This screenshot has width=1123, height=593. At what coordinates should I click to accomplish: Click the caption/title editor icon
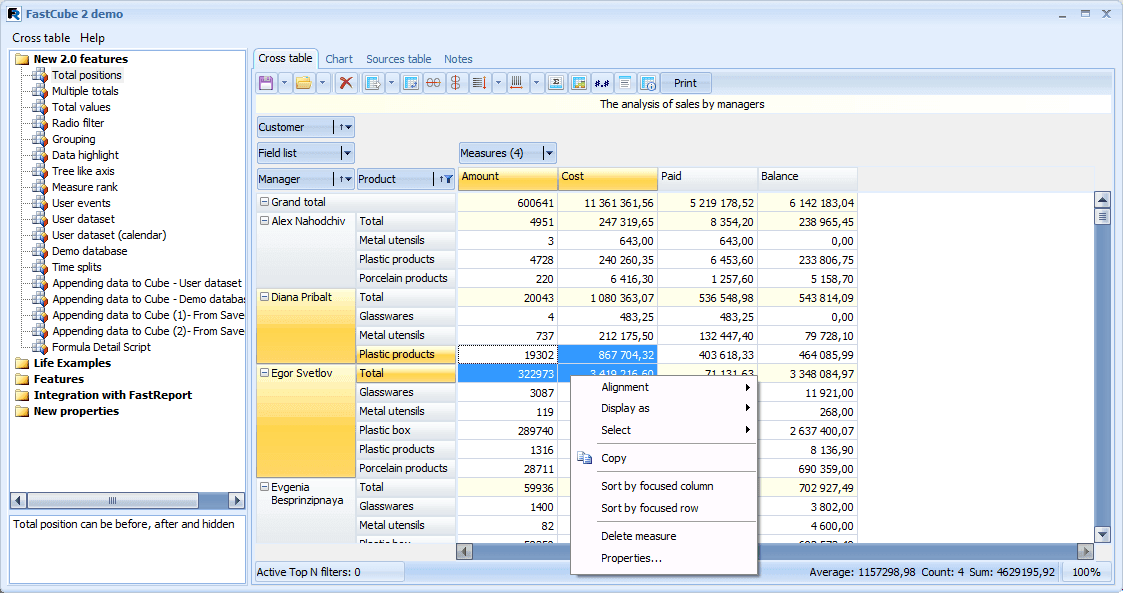click(x=625, y=83)
